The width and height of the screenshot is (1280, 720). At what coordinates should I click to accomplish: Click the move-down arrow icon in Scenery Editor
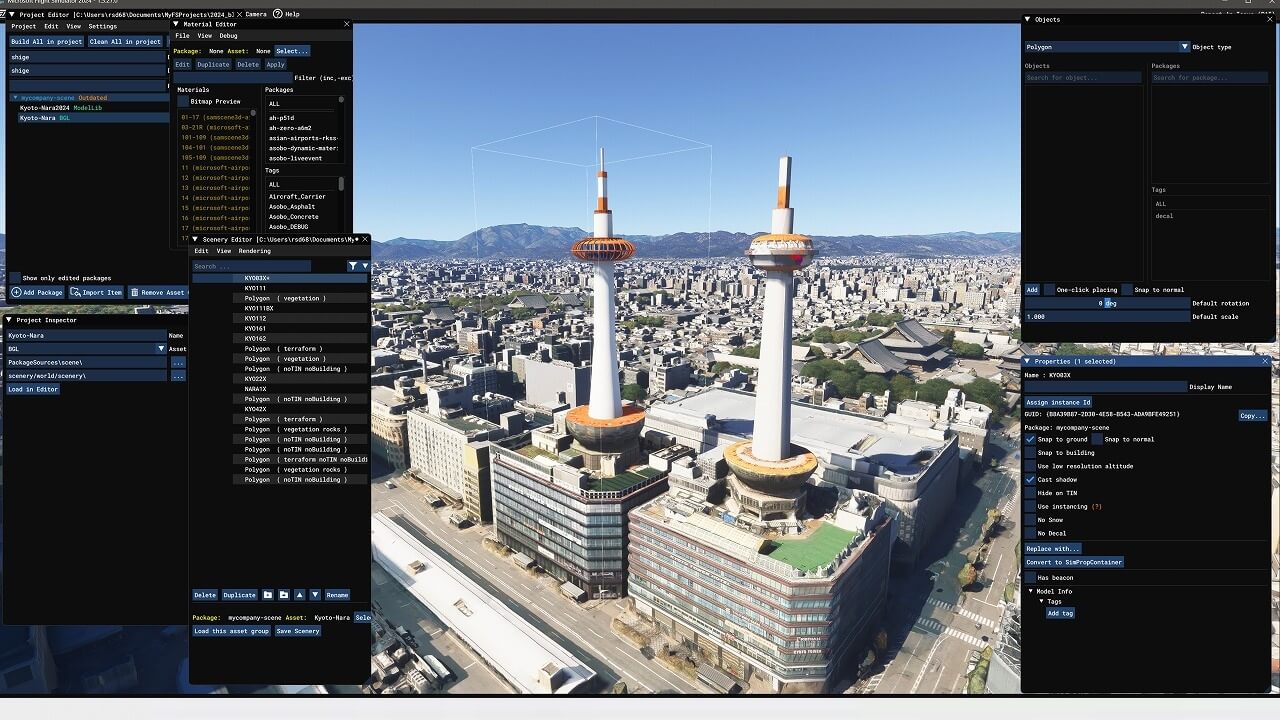click(315, 595)
